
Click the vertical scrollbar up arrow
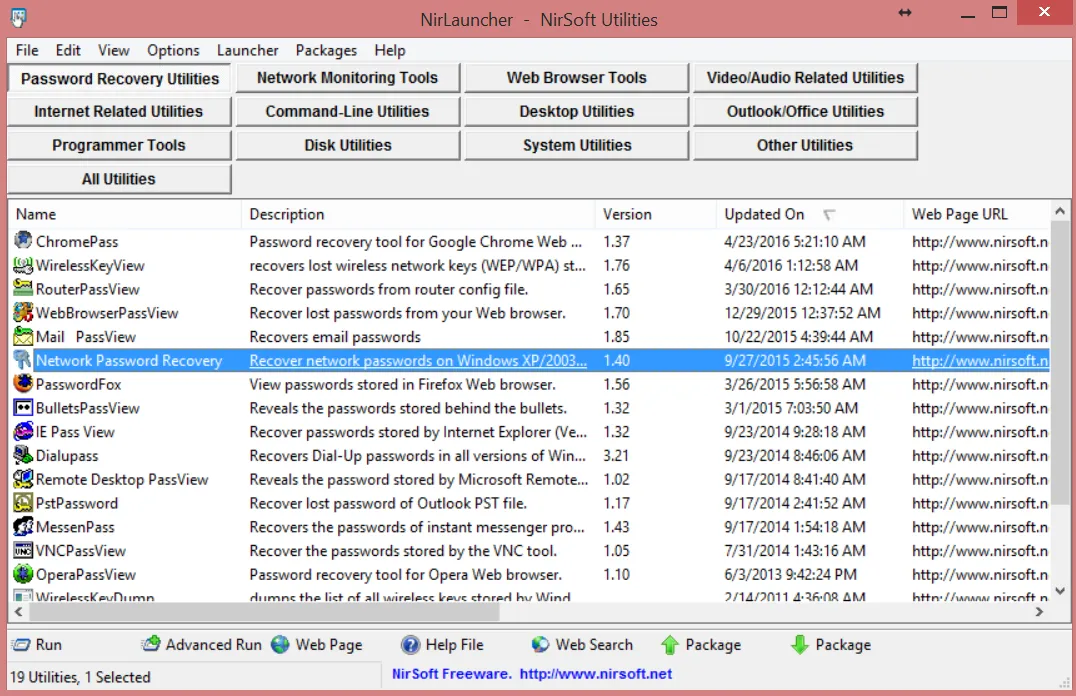click(1060, 211)
